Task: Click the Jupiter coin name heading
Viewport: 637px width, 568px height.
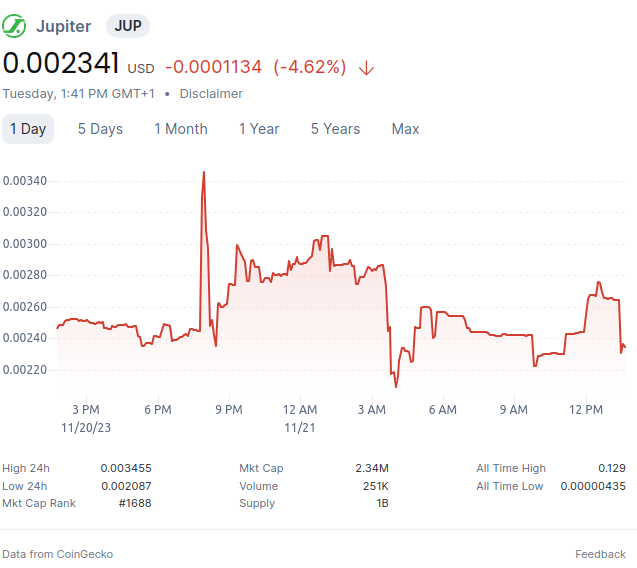Action: point(64,26)
